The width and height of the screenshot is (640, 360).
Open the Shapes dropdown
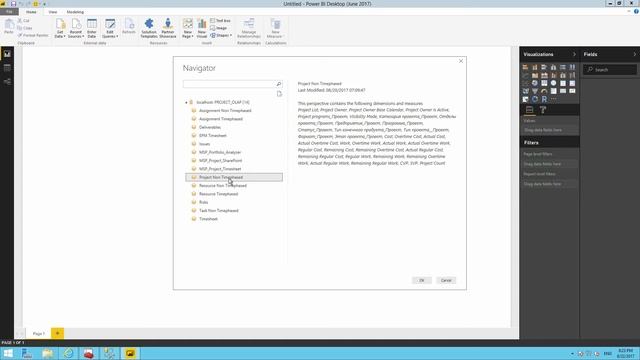221,36
